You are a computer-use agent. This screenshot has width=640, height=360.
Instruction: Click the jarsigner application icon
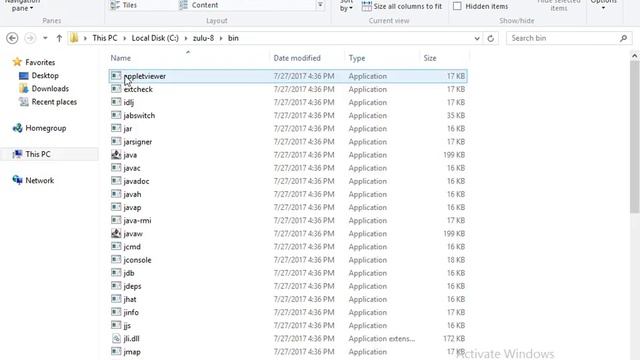click(x=116, y=141)
